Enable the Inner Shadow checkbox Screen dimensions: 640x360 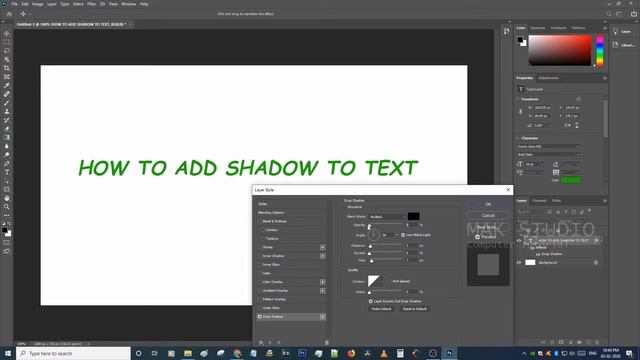click(260, 256)
